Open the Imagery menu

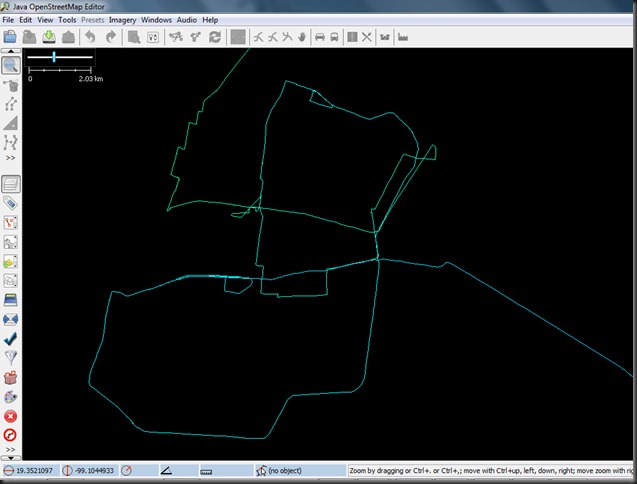[x=122, y=19]
